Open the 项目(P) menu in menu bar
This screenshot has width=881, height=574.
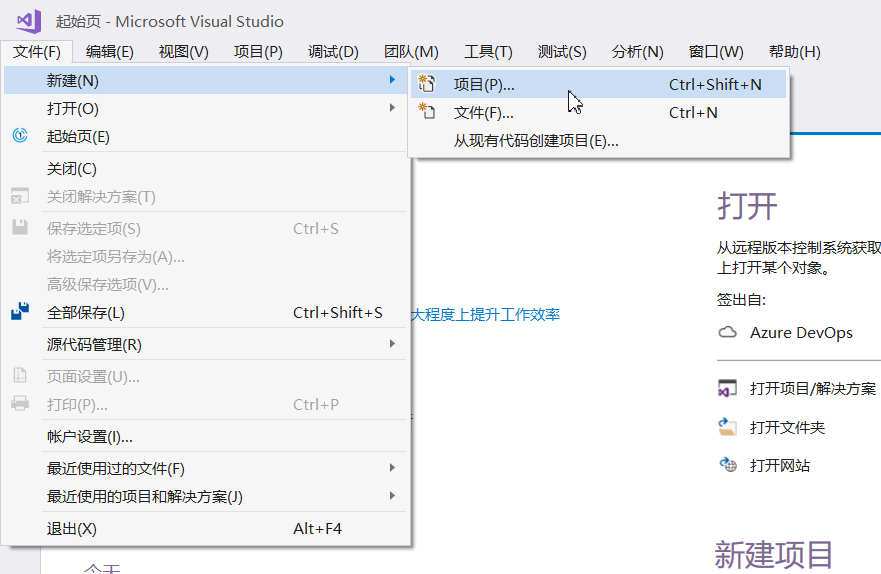pos(258,52)
